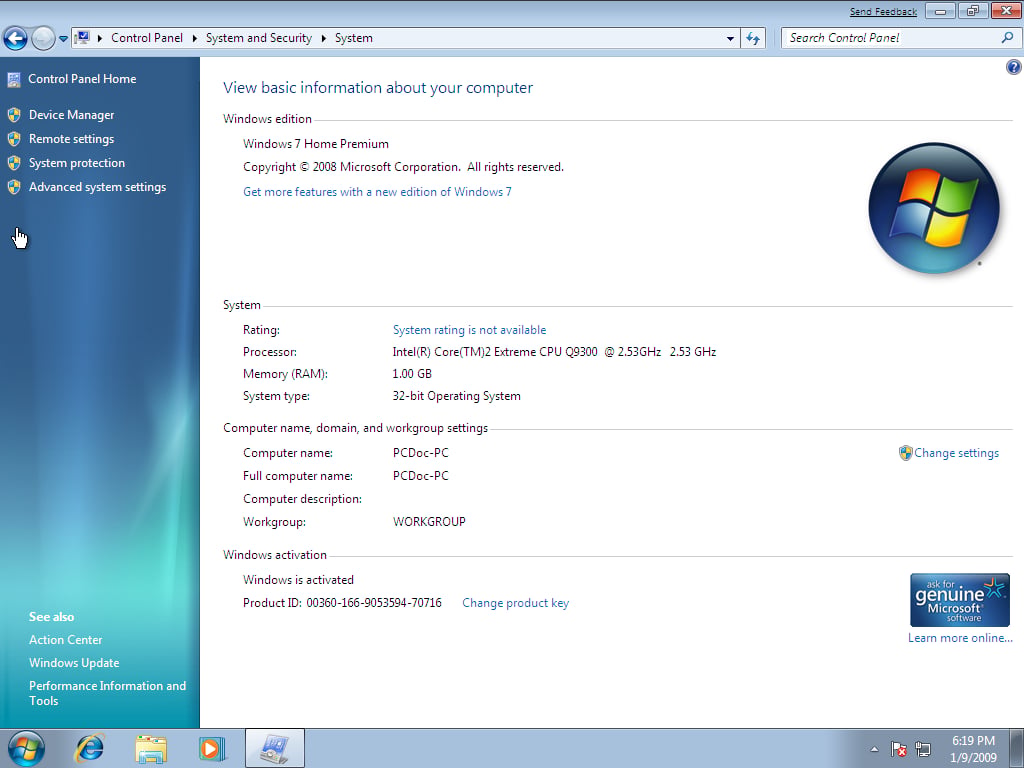The height and width of the screenshot is (768, 1024).
Task: Expand arrow before System breadcrumb
Action: [323, 39]
